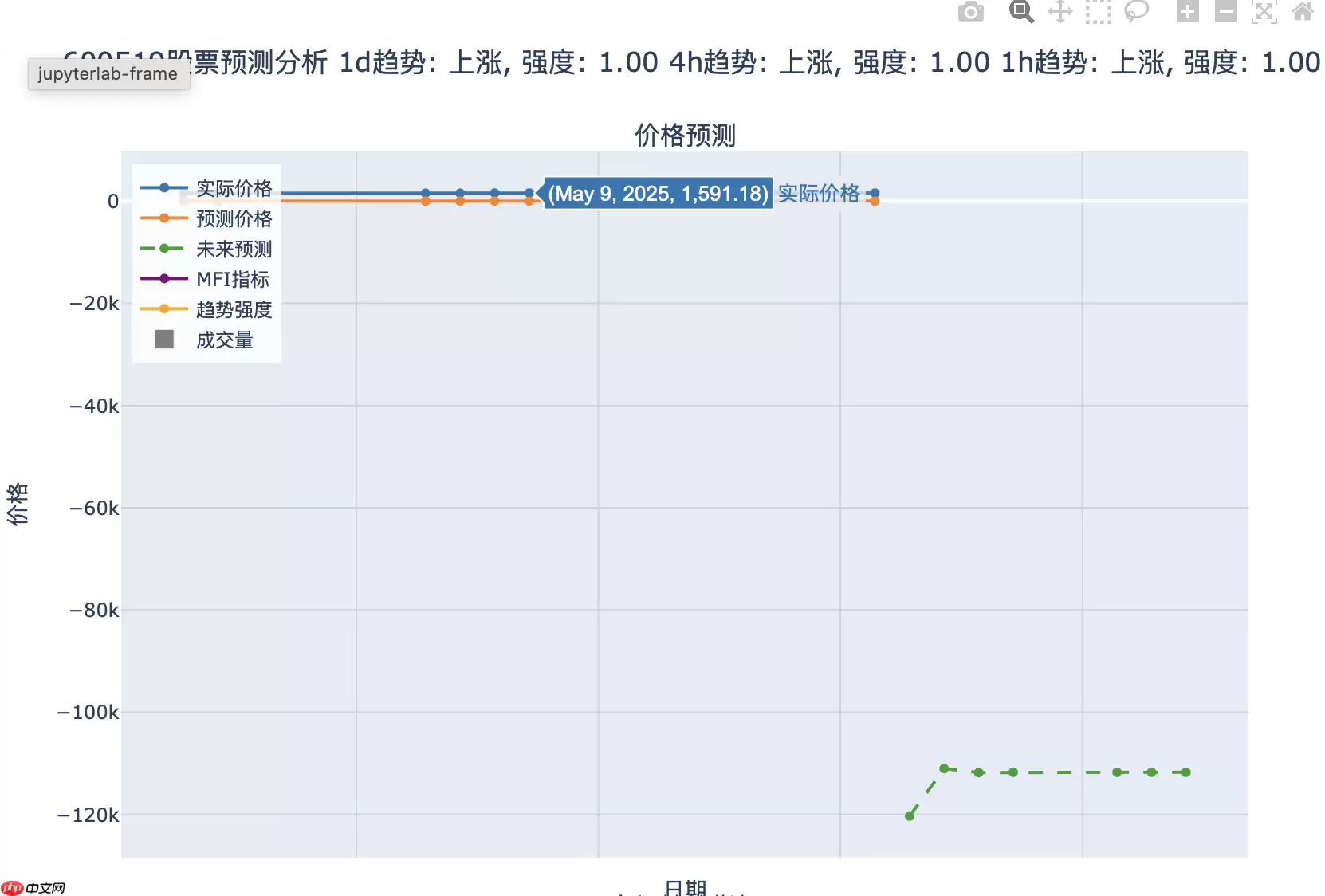This screenshot has height=896, width=1325.
Task: Select the pan tool
Action: (x=1060, y=12)
